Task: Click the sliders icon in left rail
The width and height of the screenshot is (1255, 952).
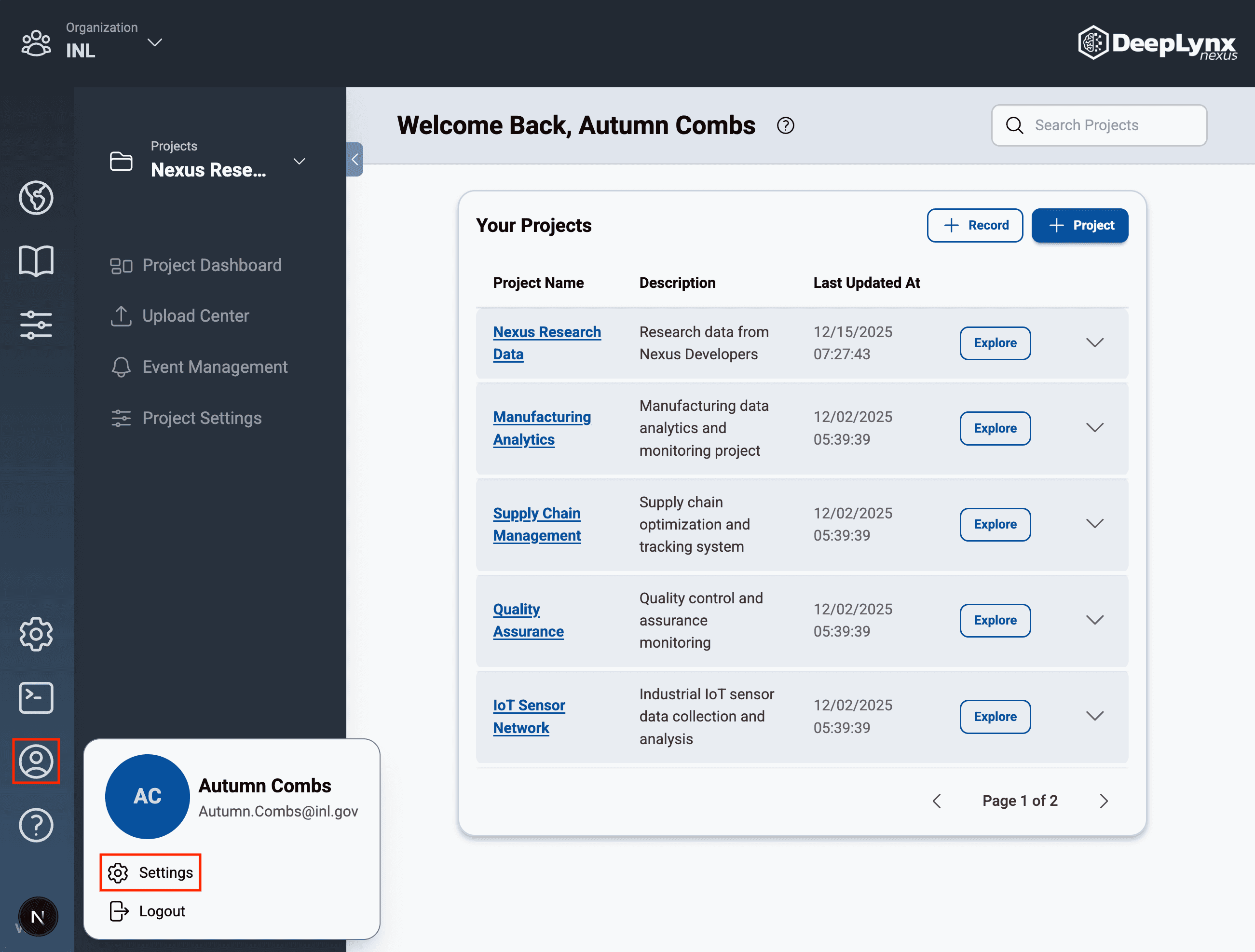Action: tap(36, 325)
